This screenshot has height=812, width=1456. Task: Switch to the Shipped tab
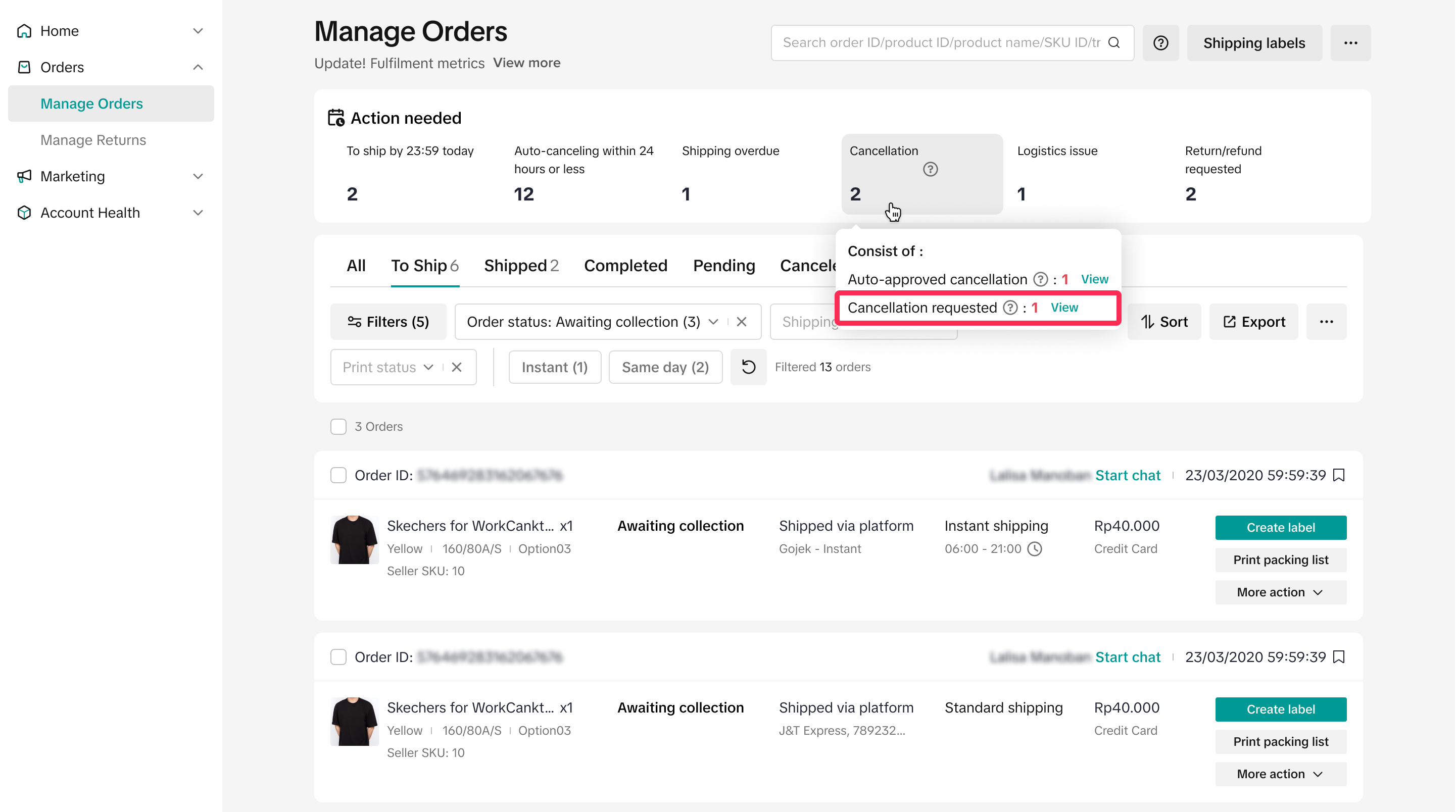point(520,266)
